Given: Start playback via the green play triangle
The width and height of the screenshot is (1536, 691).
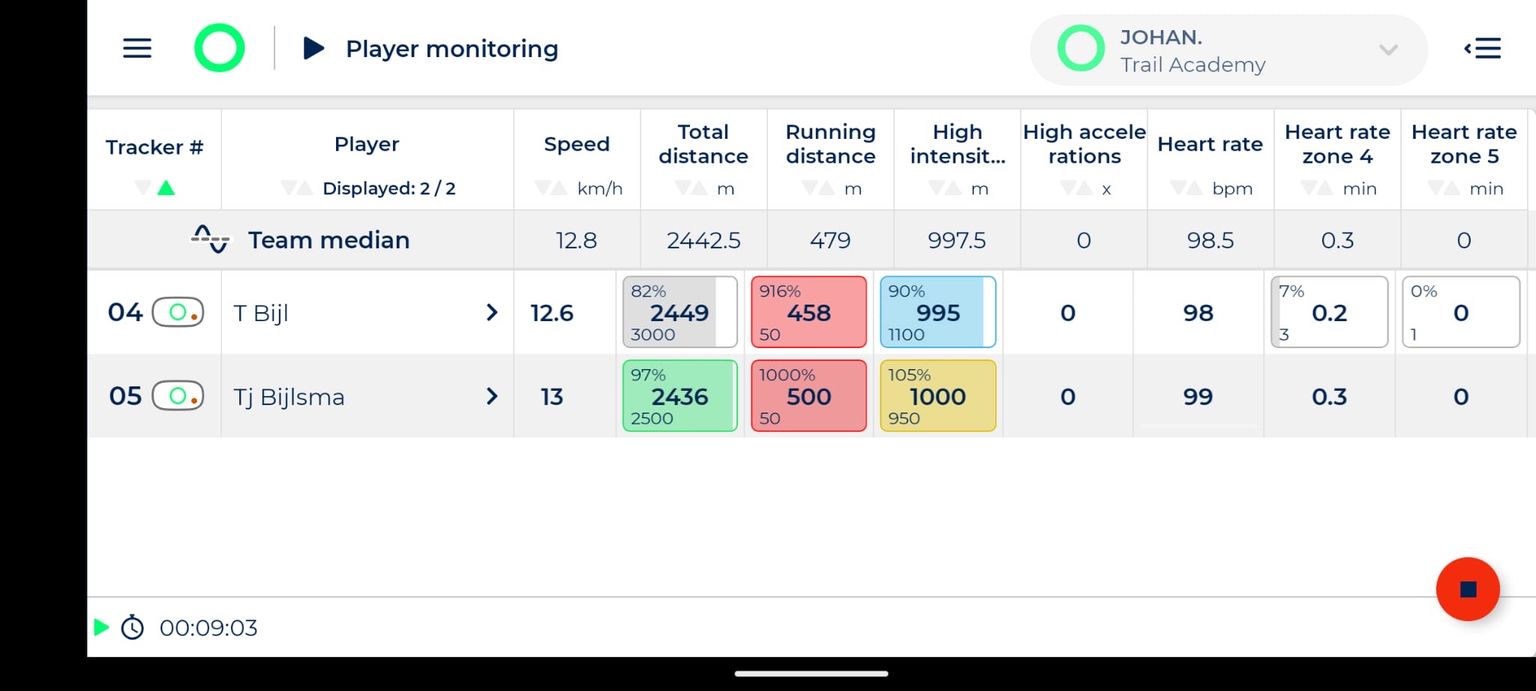Looking at the screenshot, I should point(99,628).
